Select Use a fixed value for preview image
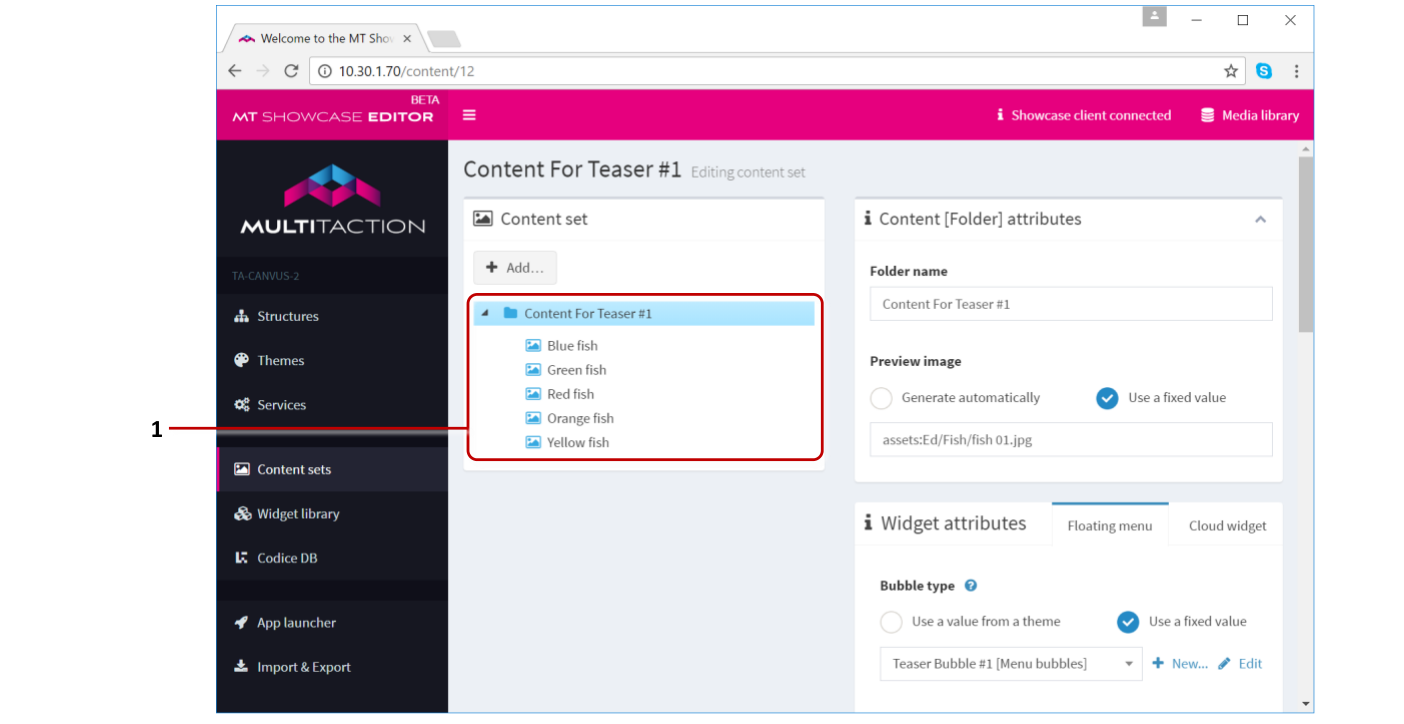This screenshot has width=1404, height=724. coord(1107,398)
